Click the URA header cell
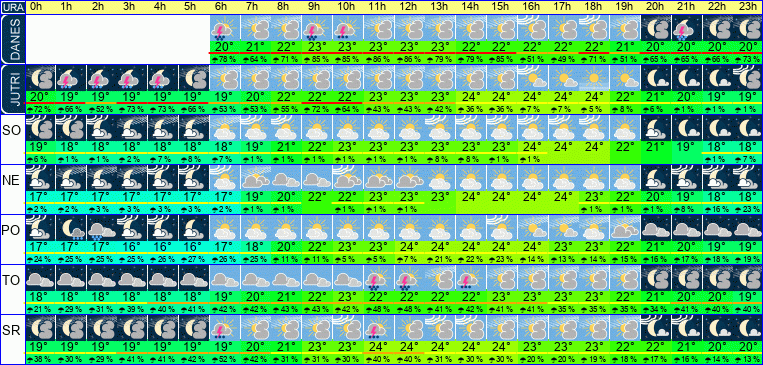This screenshot has width=763, height=365. point(12,7)
